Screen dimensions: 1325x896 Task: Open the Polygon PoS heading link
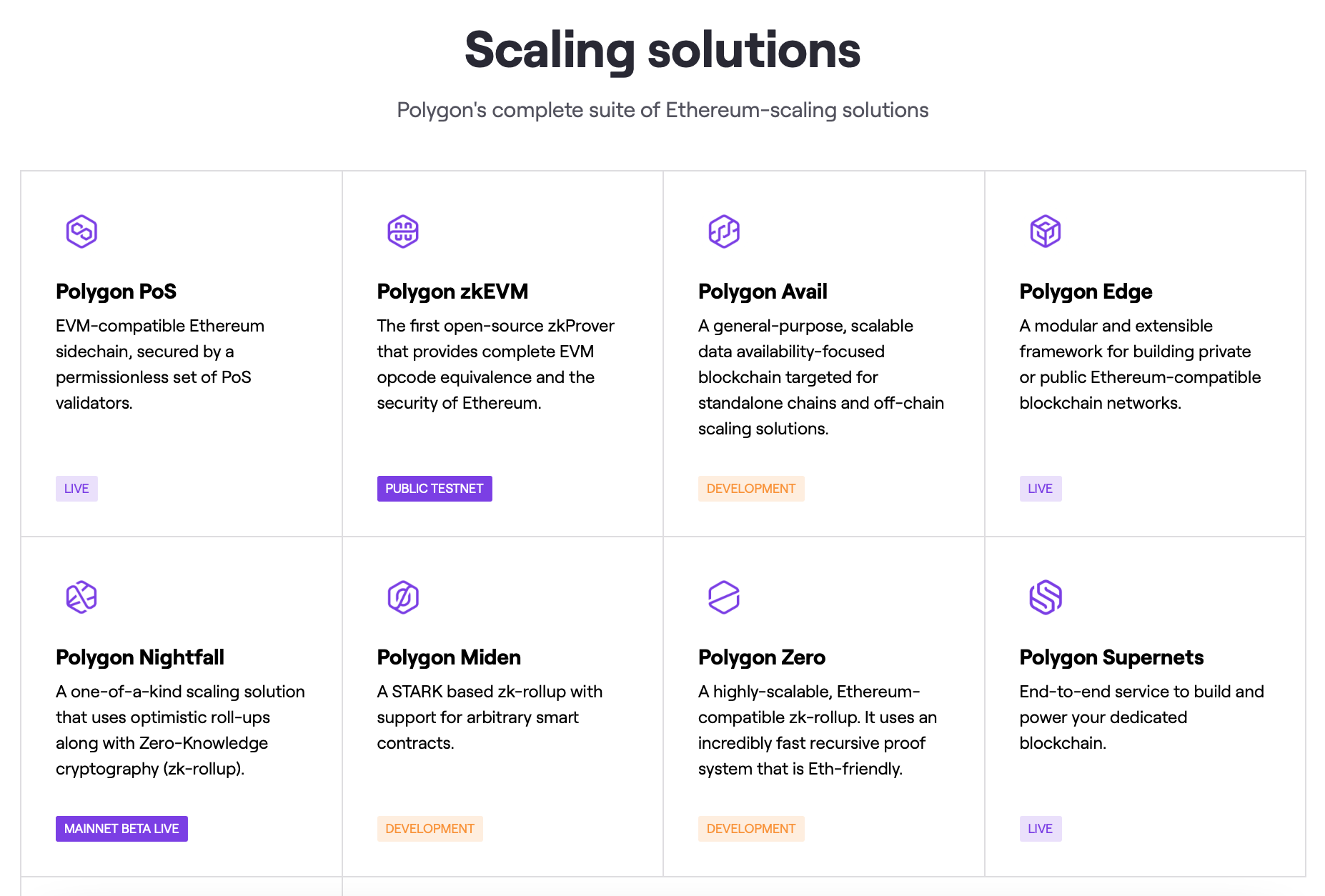[116, 292]
